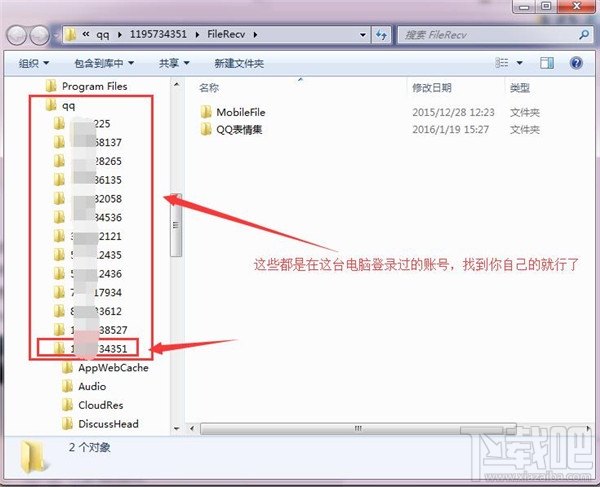Screen dimensions: 600x487
Task: Select the MobileFile folder icon
Action: (206, 112)
